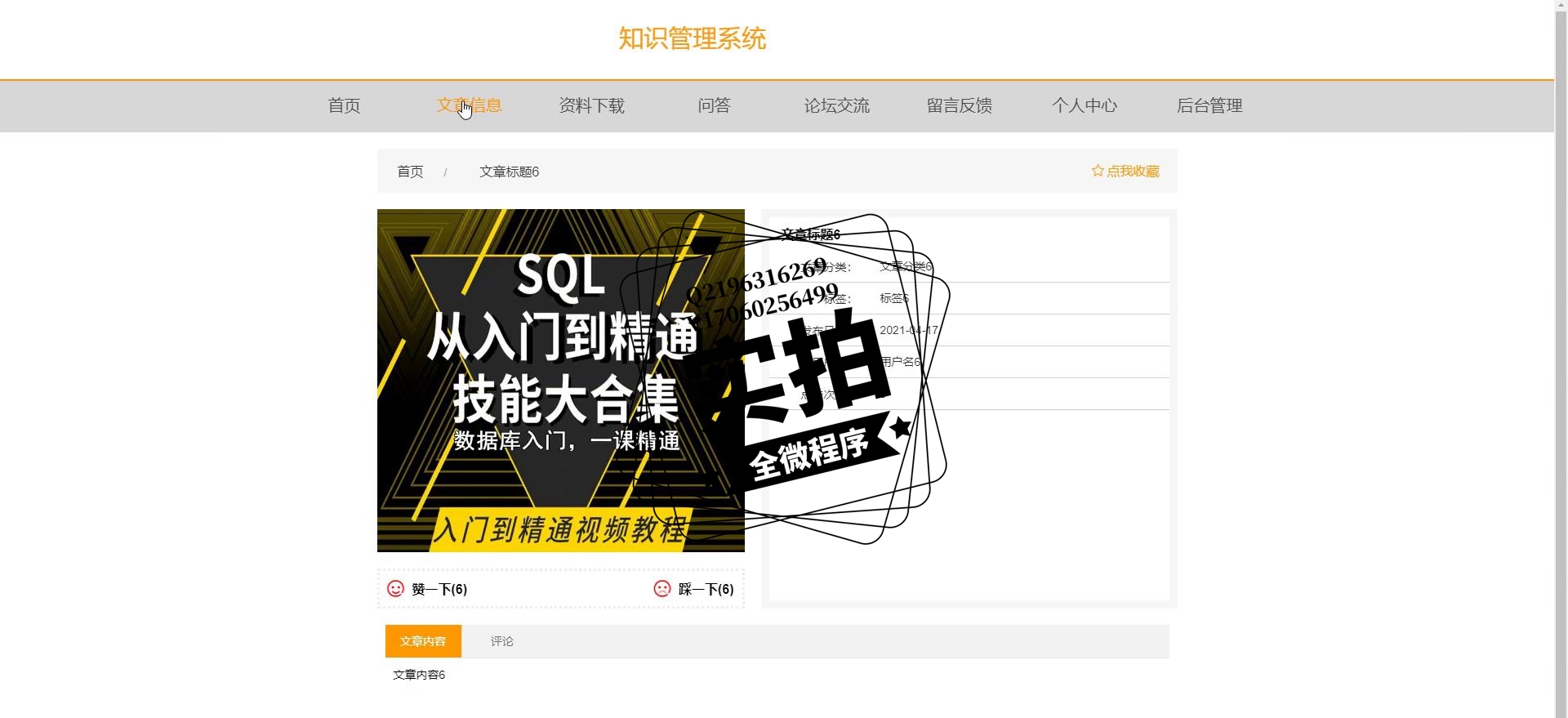
Task: Click the 知识管理系统 site title
Action: [x=692, y=38]
